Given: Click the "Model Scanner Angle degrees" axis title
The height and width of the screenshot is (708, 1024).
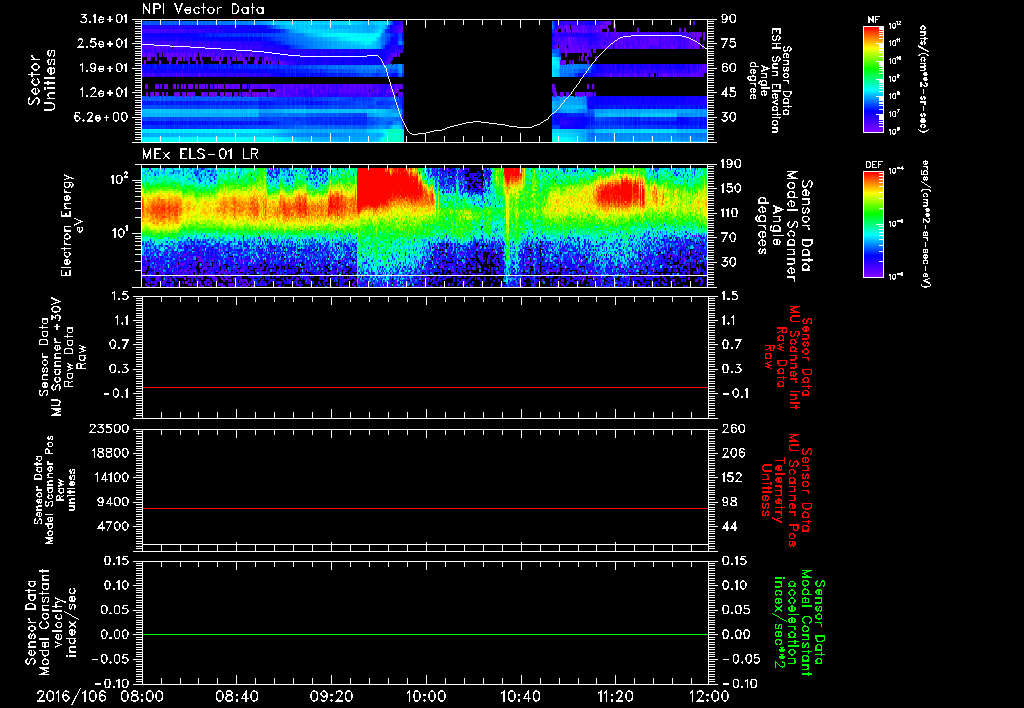Looking at the screenshot, I should [x=784, y=226].
